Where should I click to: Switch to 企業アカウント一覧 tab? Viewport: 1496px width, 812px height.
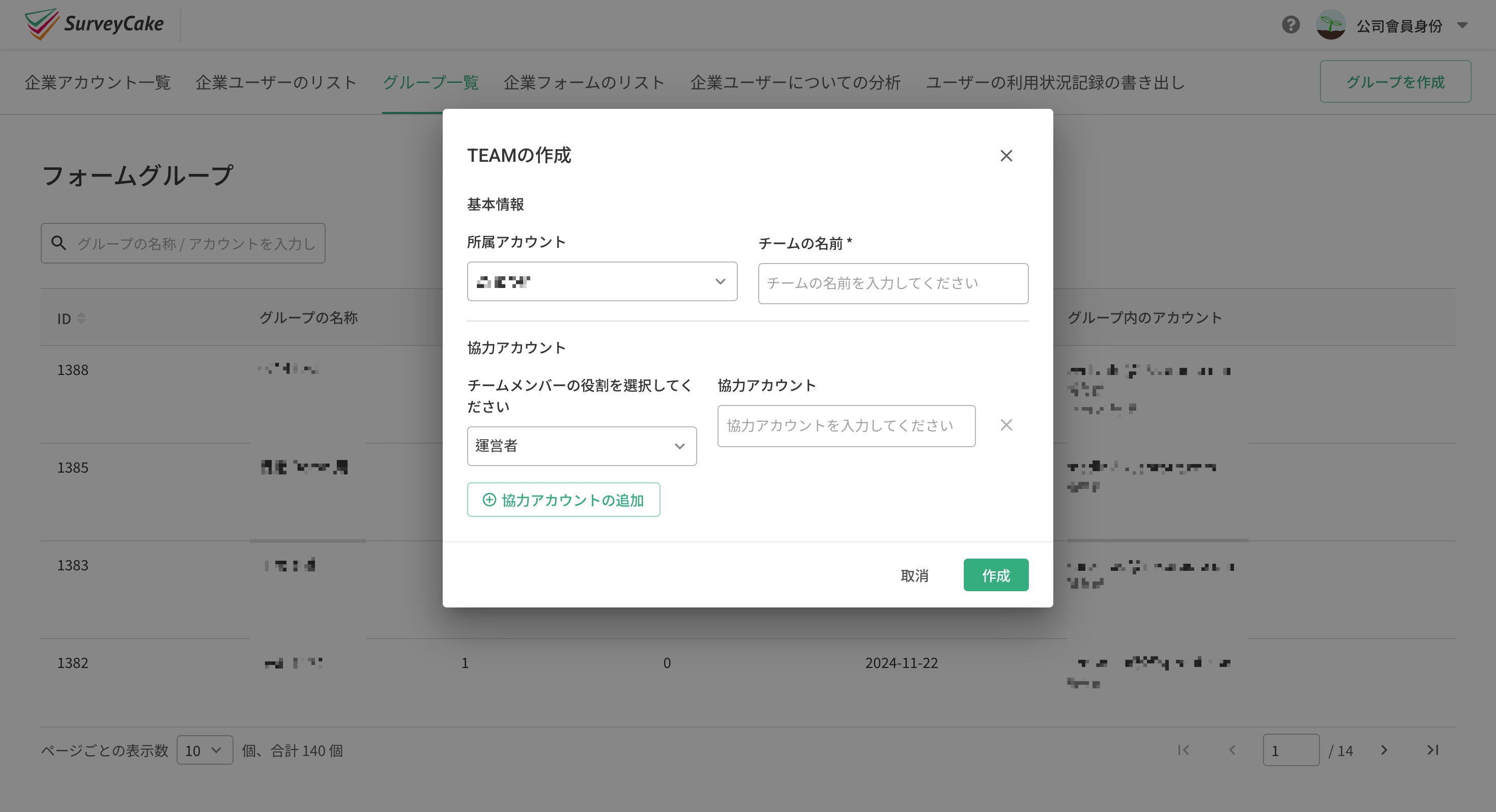(98, 82)
